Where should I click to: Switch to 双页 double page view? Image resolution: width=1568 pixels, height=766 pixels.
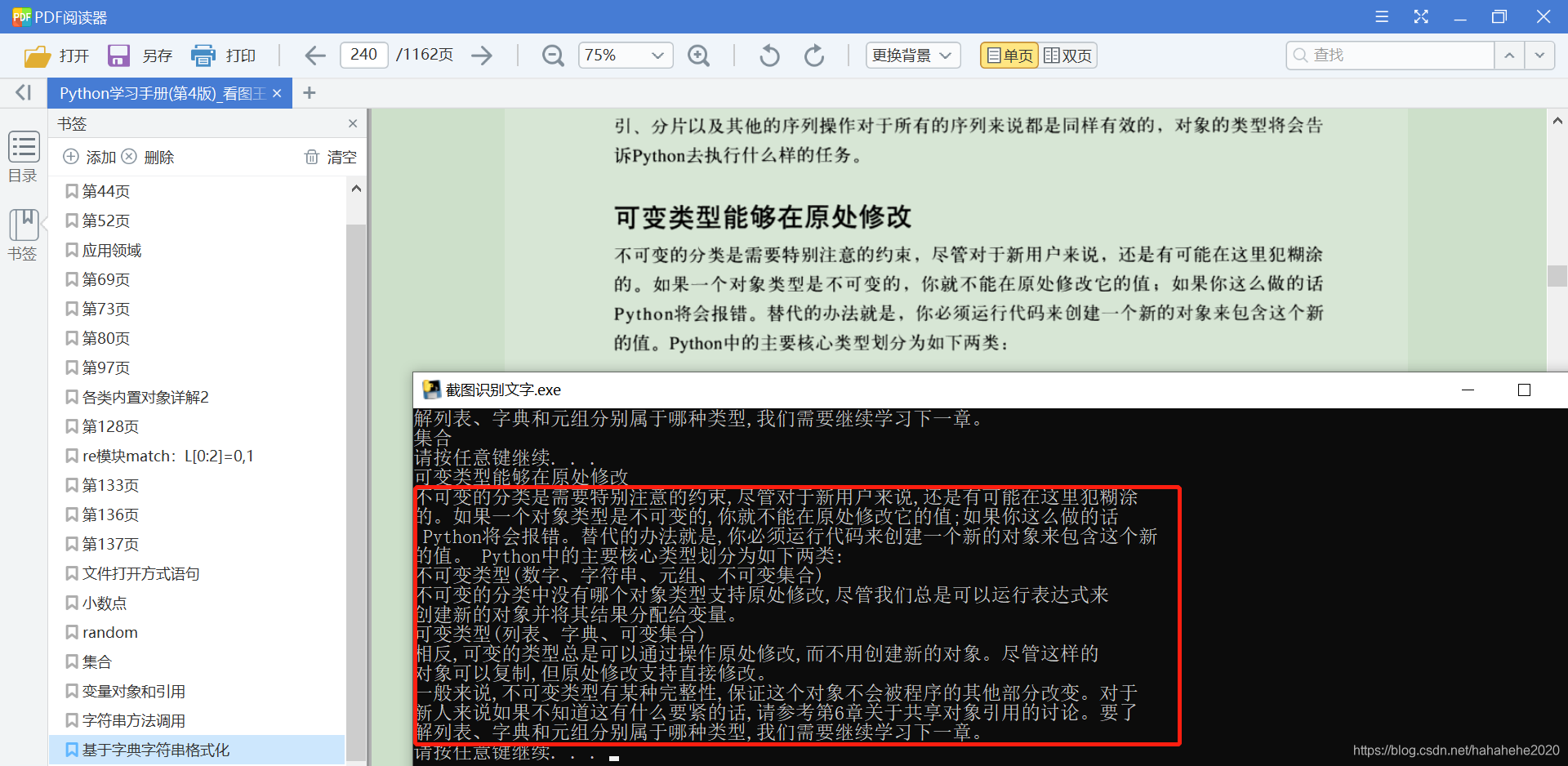pyautogui.click(x=1067, y=55)
